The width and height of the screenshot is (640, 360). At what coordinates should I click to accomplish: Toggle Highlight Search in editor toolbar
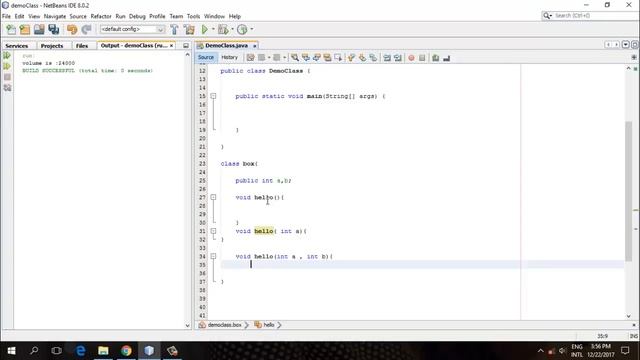(327, 58)
